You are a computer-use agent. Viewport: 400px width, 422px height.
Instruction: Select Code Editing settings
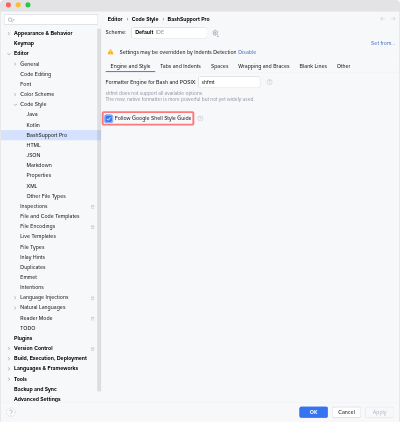coord(35,74)
